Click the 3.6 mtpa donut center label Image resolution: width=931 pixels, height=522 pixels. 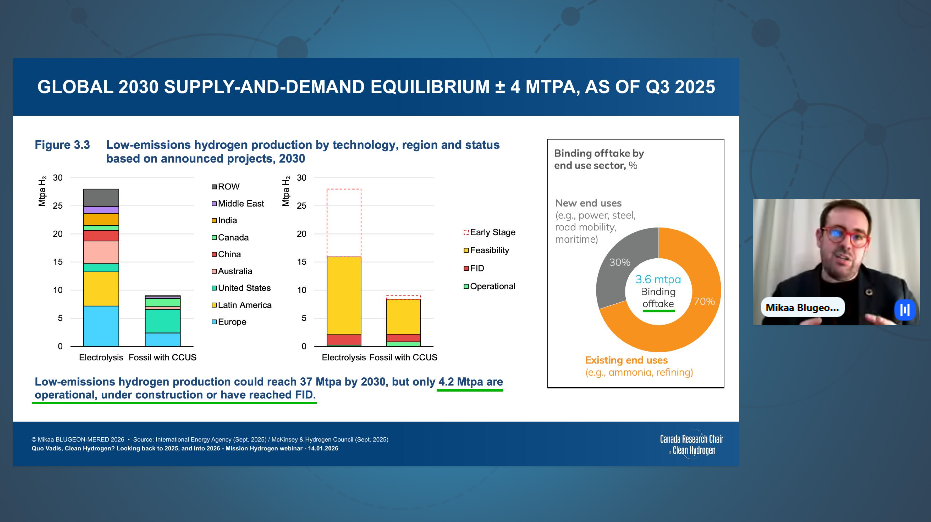point(659,279)
